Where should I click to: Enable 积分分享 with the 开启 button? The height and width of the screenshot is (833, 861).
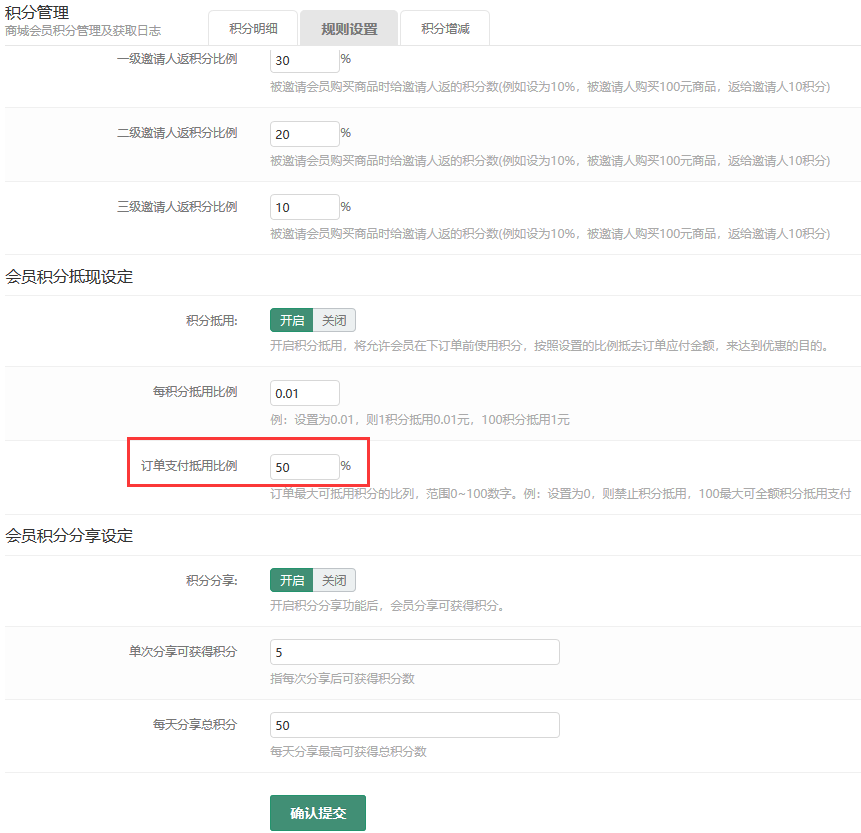291,580
